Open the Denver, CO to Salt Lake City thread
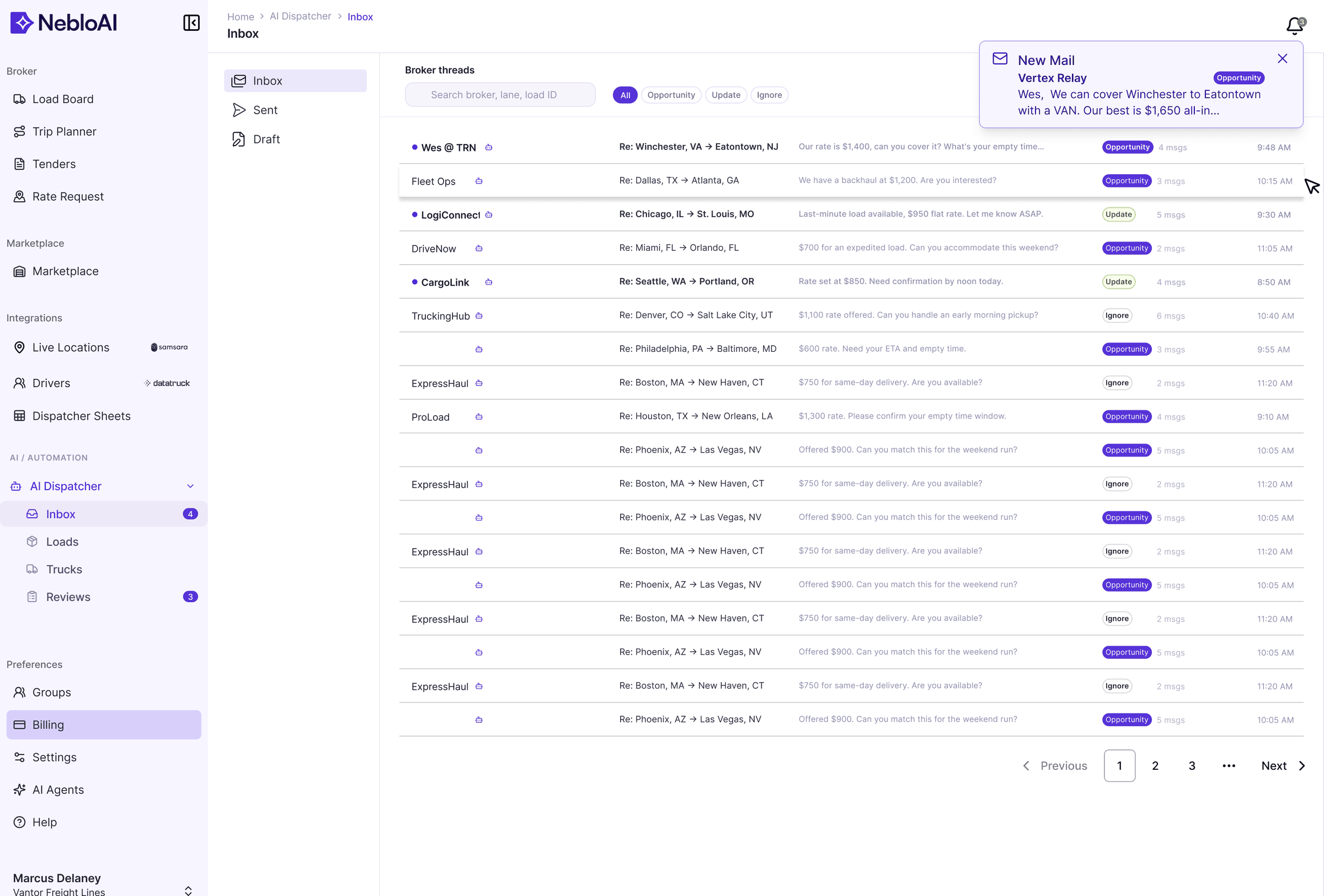Screen dimensions: 1324x896 pos(851,315)
